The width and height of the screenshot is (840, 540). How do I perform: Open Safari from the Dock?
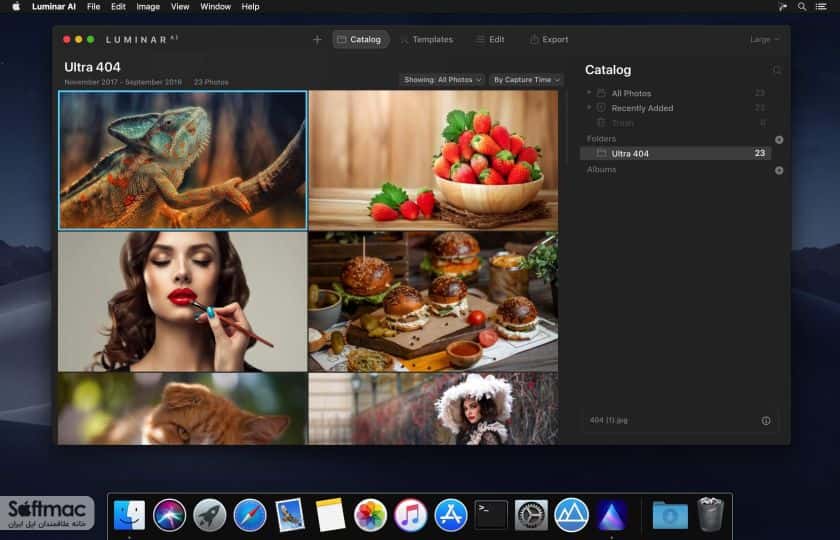(x=250, y=515)
